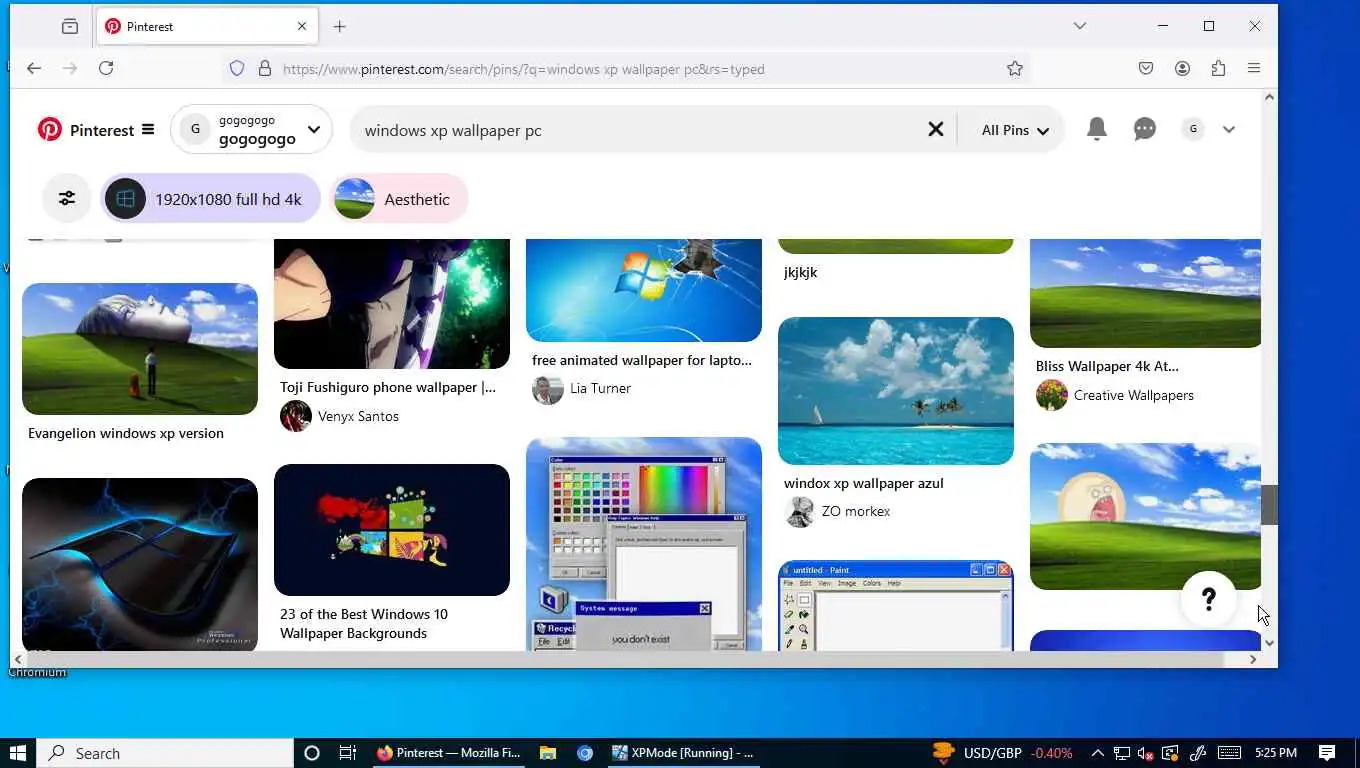Open the G profile avatar

pyautogui.click(x=1193, y=129)
